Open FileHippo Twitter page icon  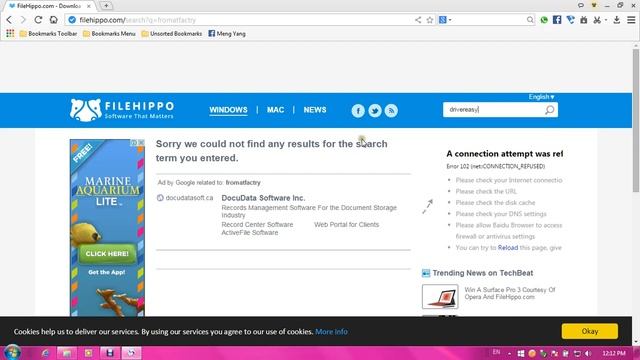tap(375, 111)
